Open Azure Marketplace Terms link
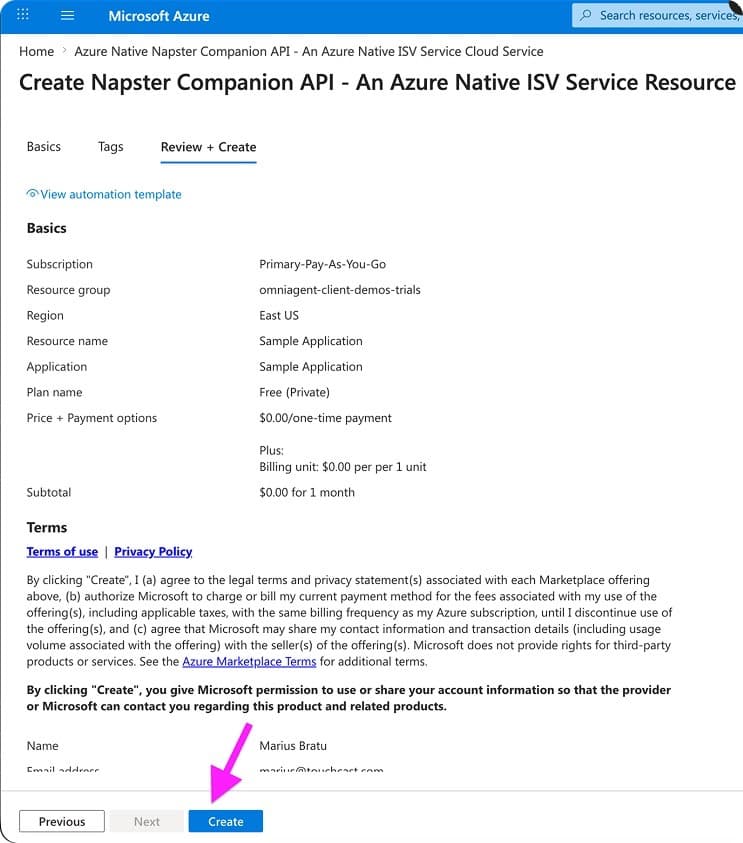This screenshot has height=843, width=743. tap(249, 662)
